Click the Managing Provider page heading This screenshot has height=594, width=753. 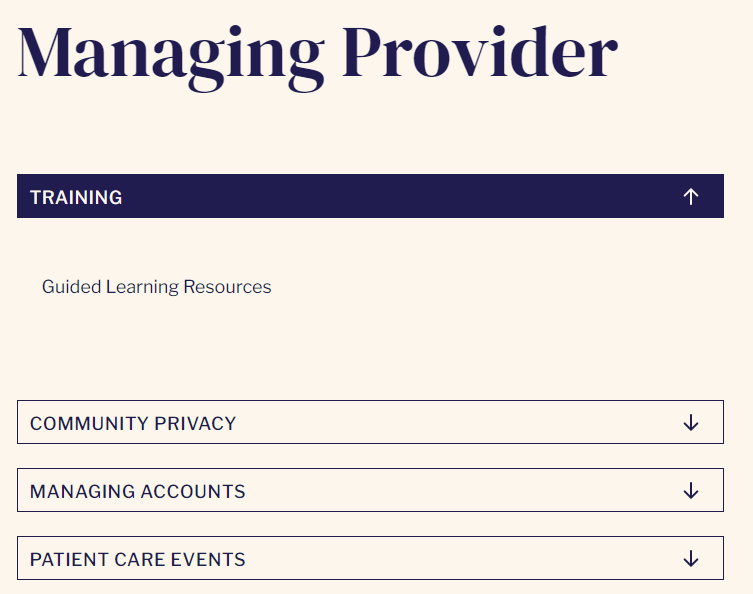tap(317, 58)
